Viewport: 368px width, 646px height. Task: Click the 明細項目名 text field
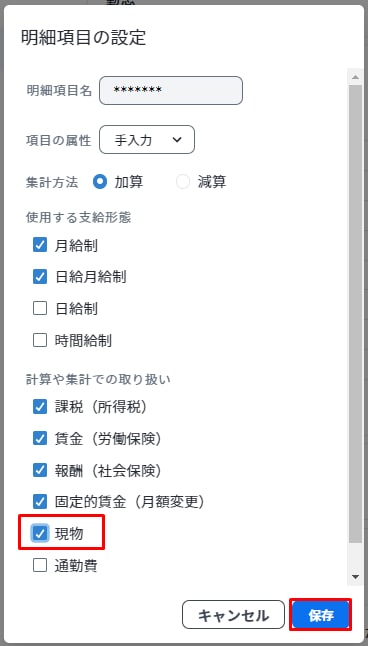pos(171,90)
